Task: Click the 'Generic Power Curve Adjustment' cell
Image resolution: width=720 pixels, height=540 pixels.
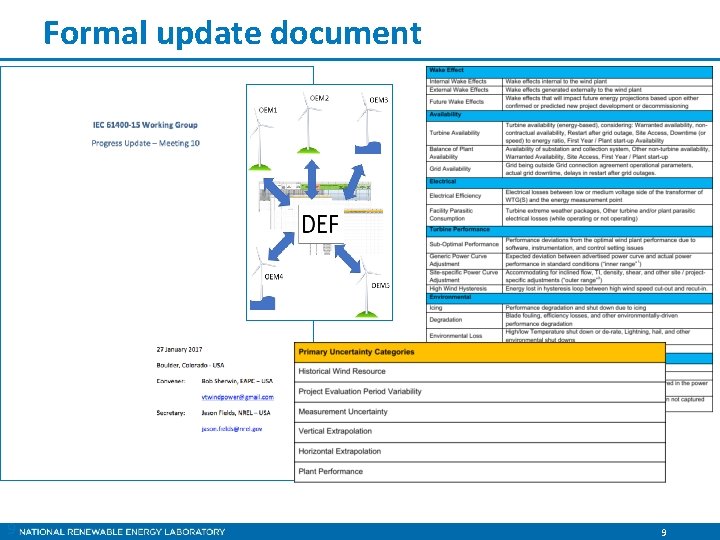Action: [464, 260]
